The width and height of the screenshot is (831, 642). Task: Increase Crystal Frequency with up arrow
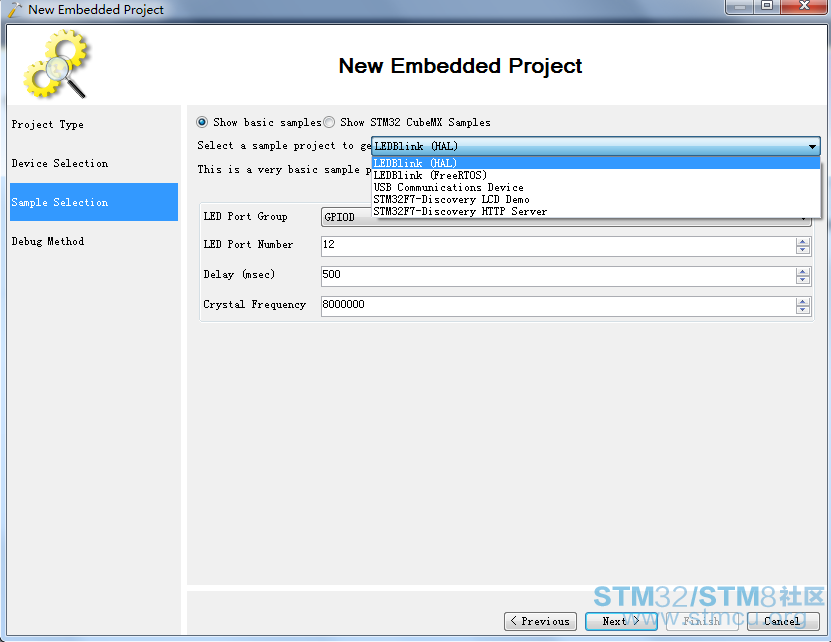[803, 302]
